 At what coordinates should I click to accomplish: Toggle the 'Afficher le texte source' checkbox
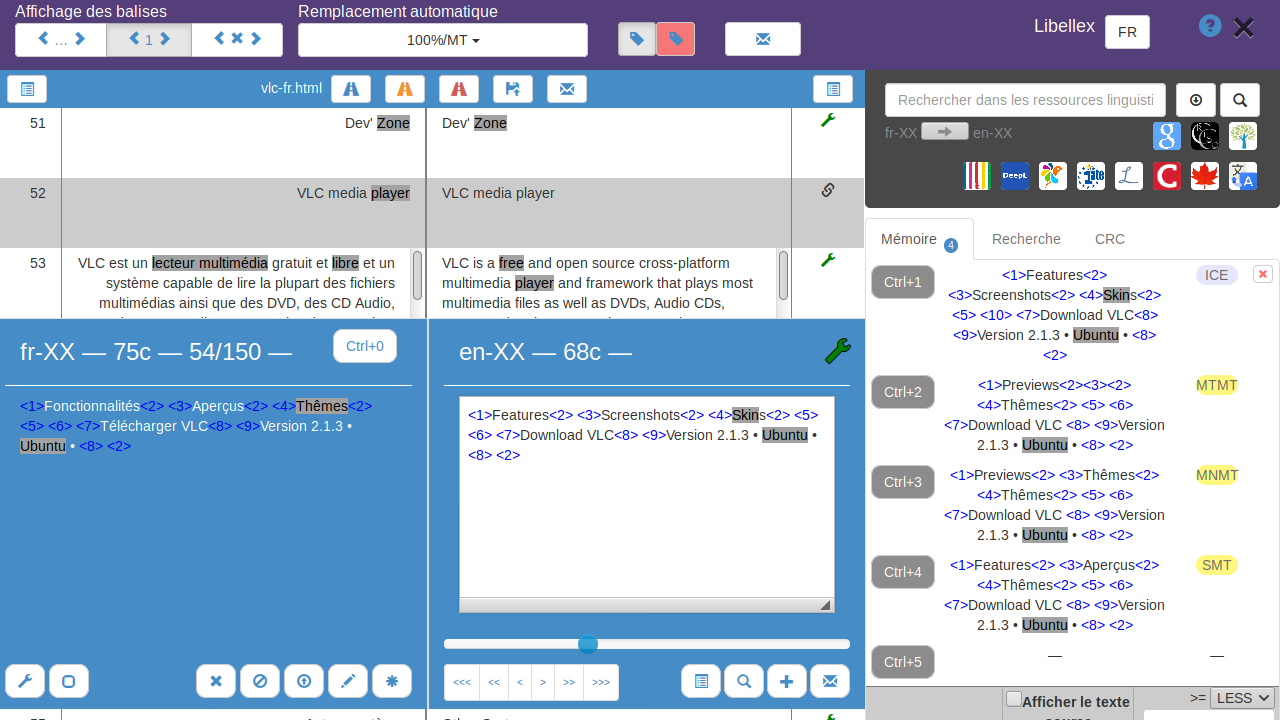[x=1014, y=699]
